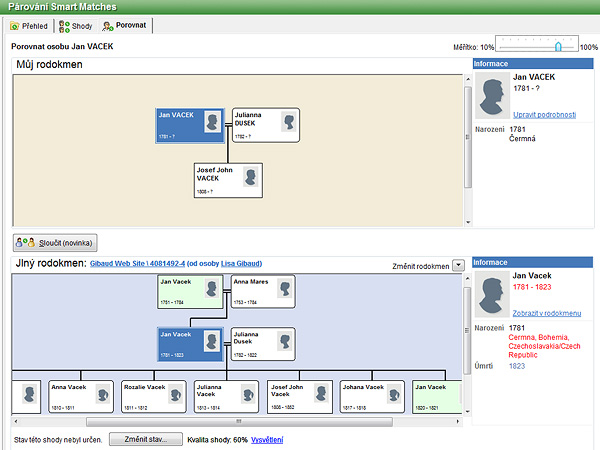Viewport: 600px width, 450px height.
Task: Select the Anna Mares card
Action: 263,291
